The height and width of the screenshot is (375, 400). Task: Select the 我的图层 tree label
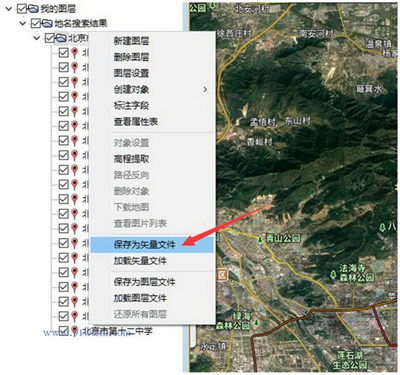coord(58,8)
